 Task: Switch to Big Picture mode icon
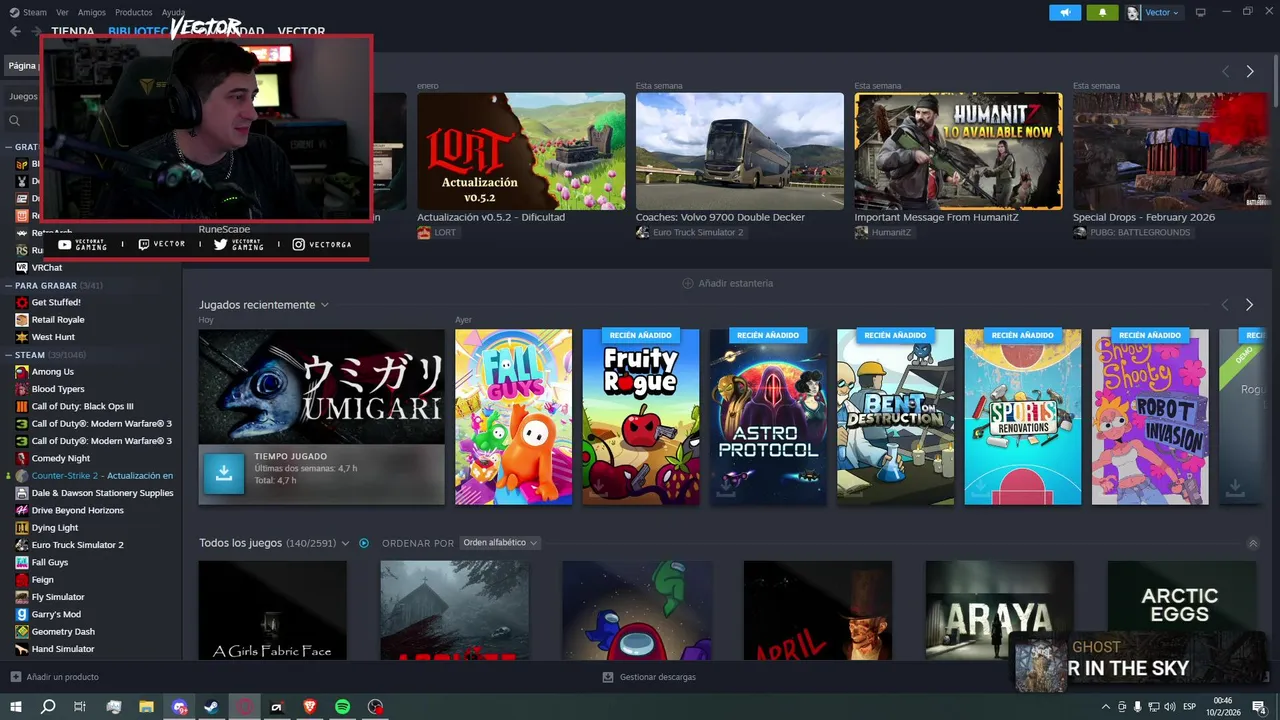(1201, 12)
